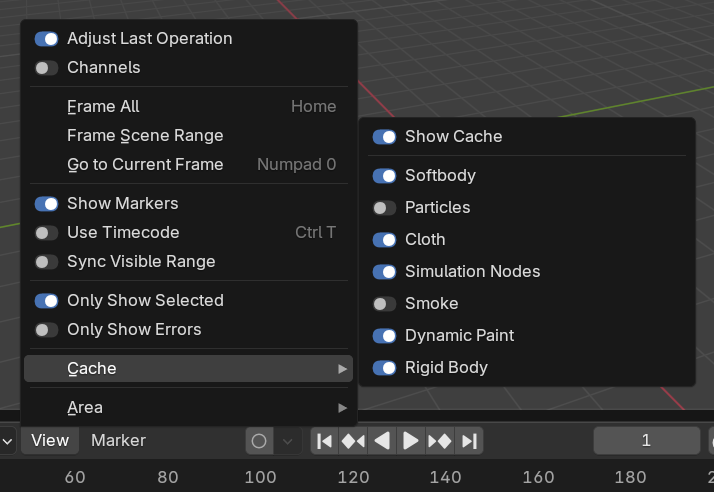Disable Cloth cache display
This screenshot has width=714, height=492.
click(384, 240)
